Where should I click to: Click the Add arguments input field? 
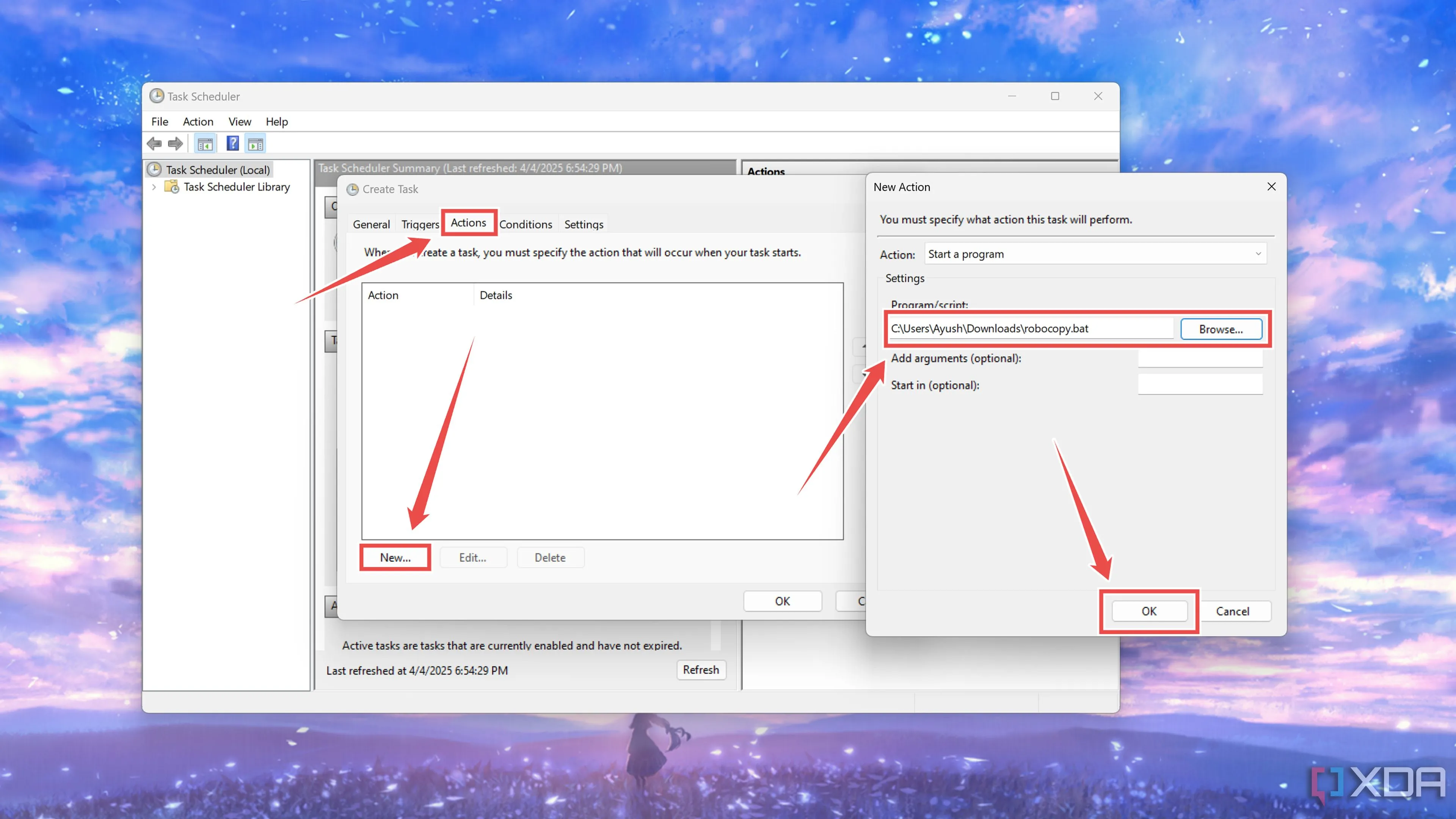pyautogui.click(x=1199, y=358)
